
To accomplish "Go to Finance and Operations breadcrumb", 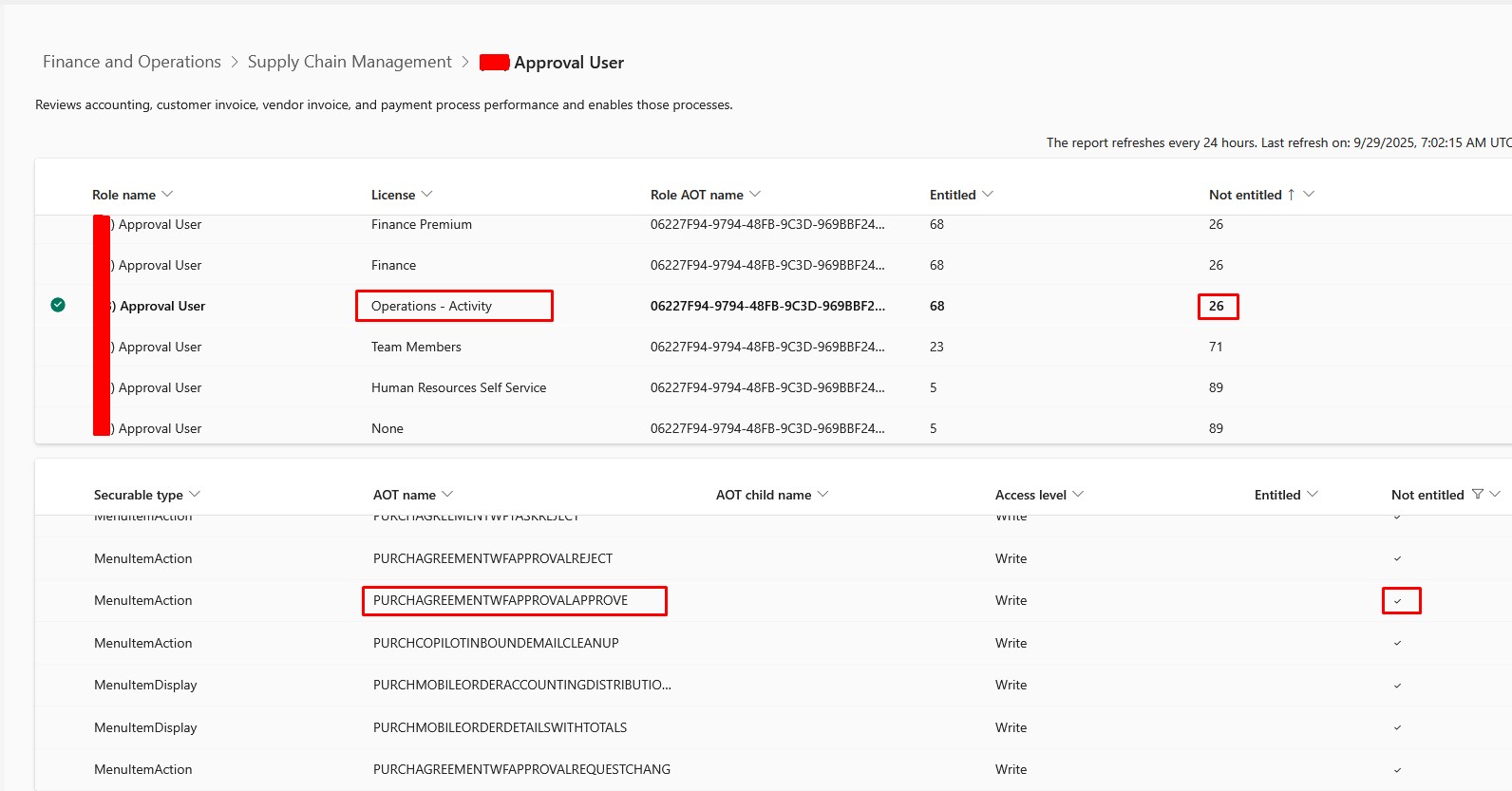I will point(131,62).
